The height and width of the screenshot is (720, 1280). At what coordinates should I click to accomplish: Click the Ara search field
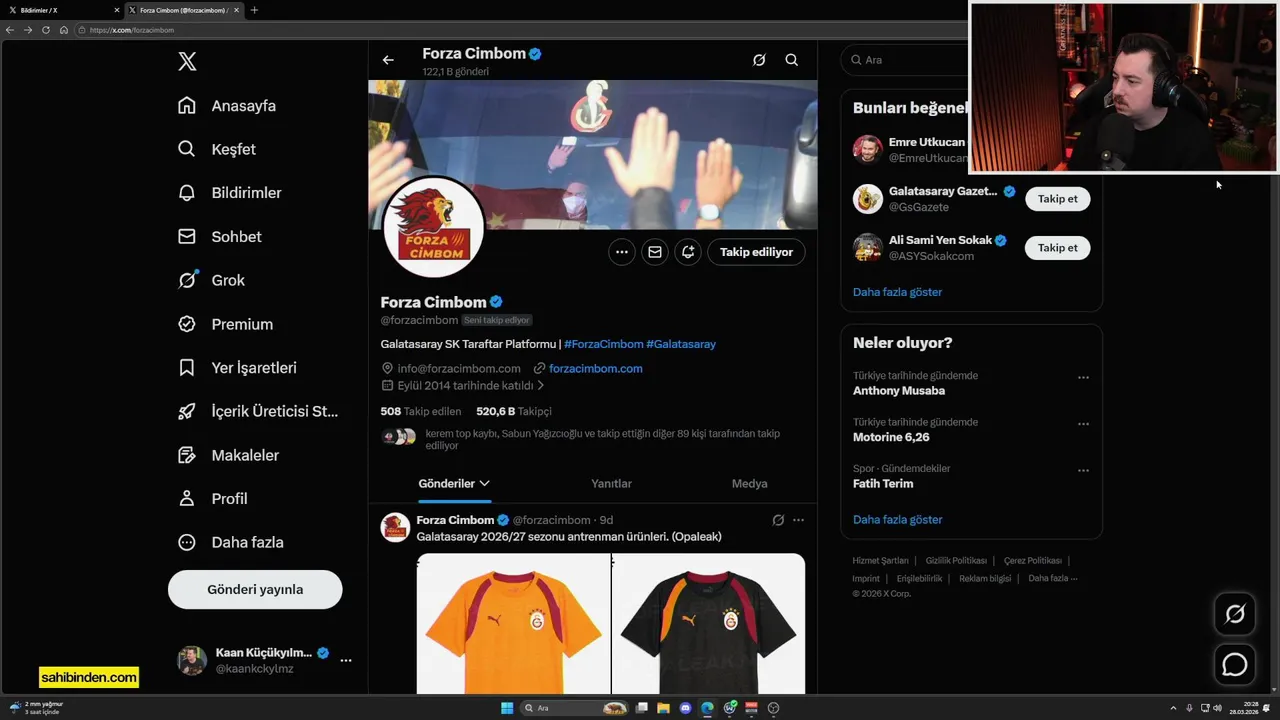pos(905,60)
